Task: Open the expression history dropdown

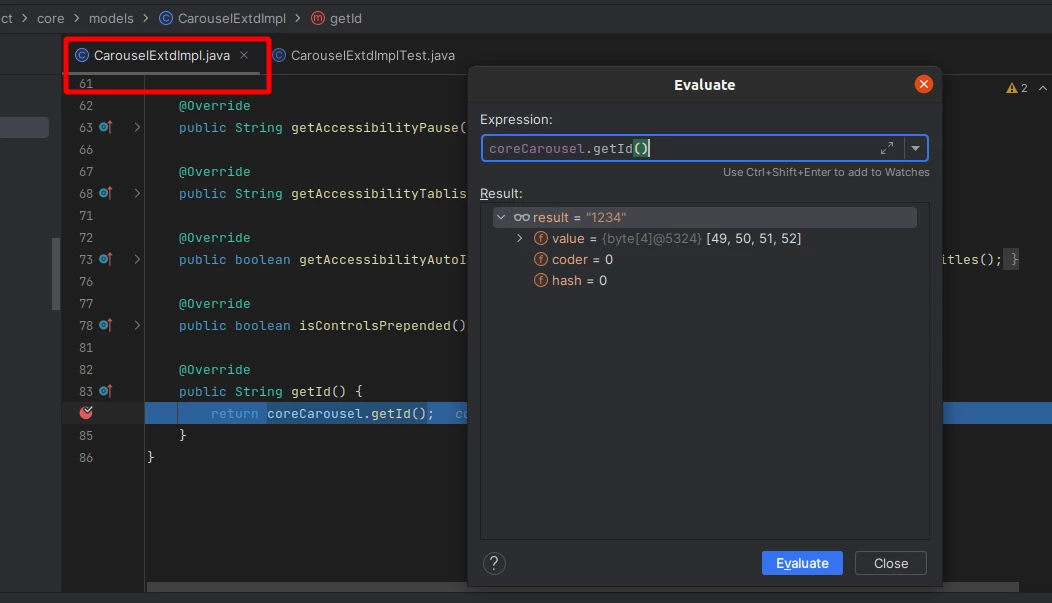Action: tap(915, 148)
